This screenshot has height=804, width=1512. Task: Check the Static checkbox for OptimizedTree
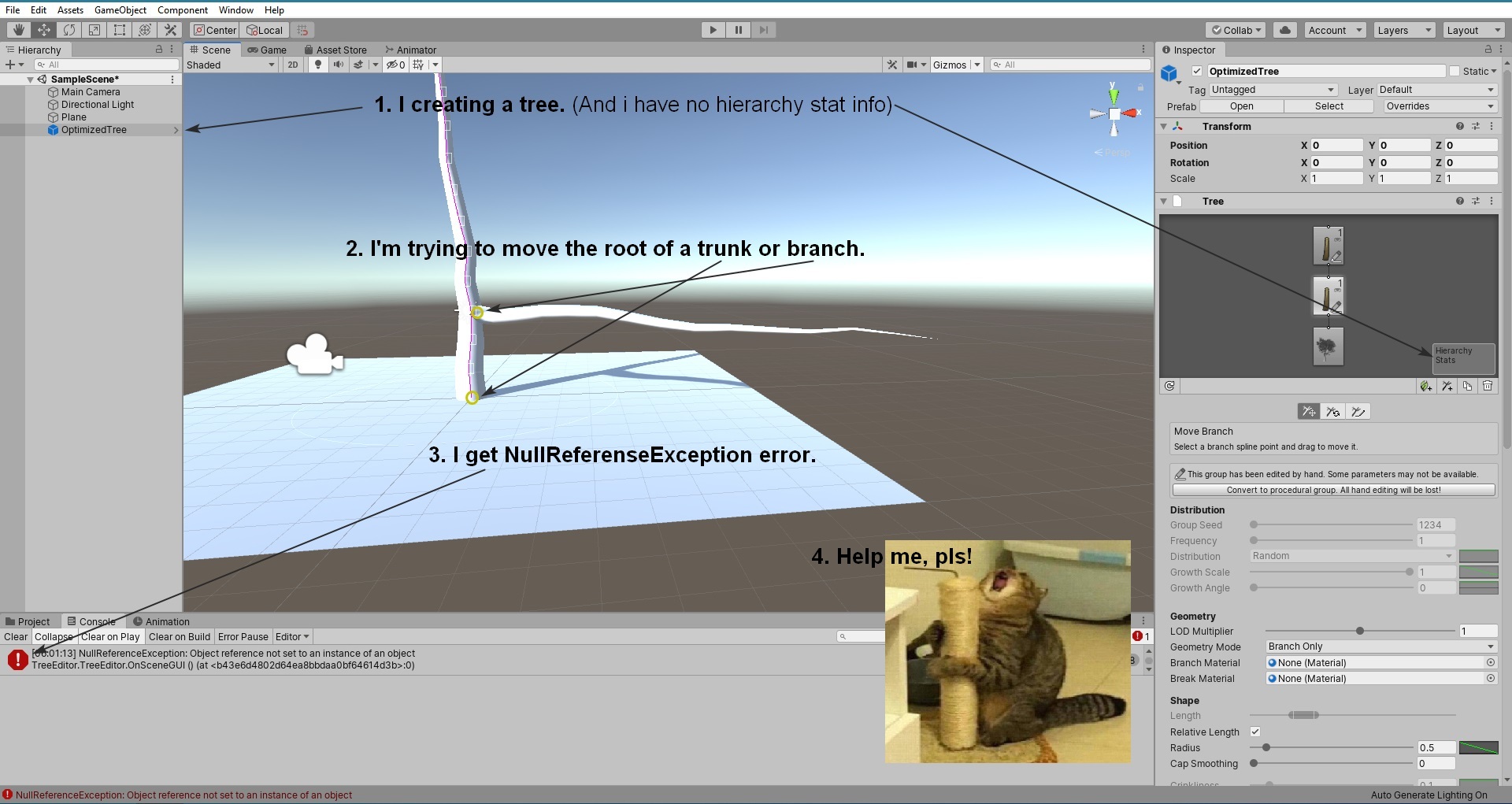[x=1454, y=71]
